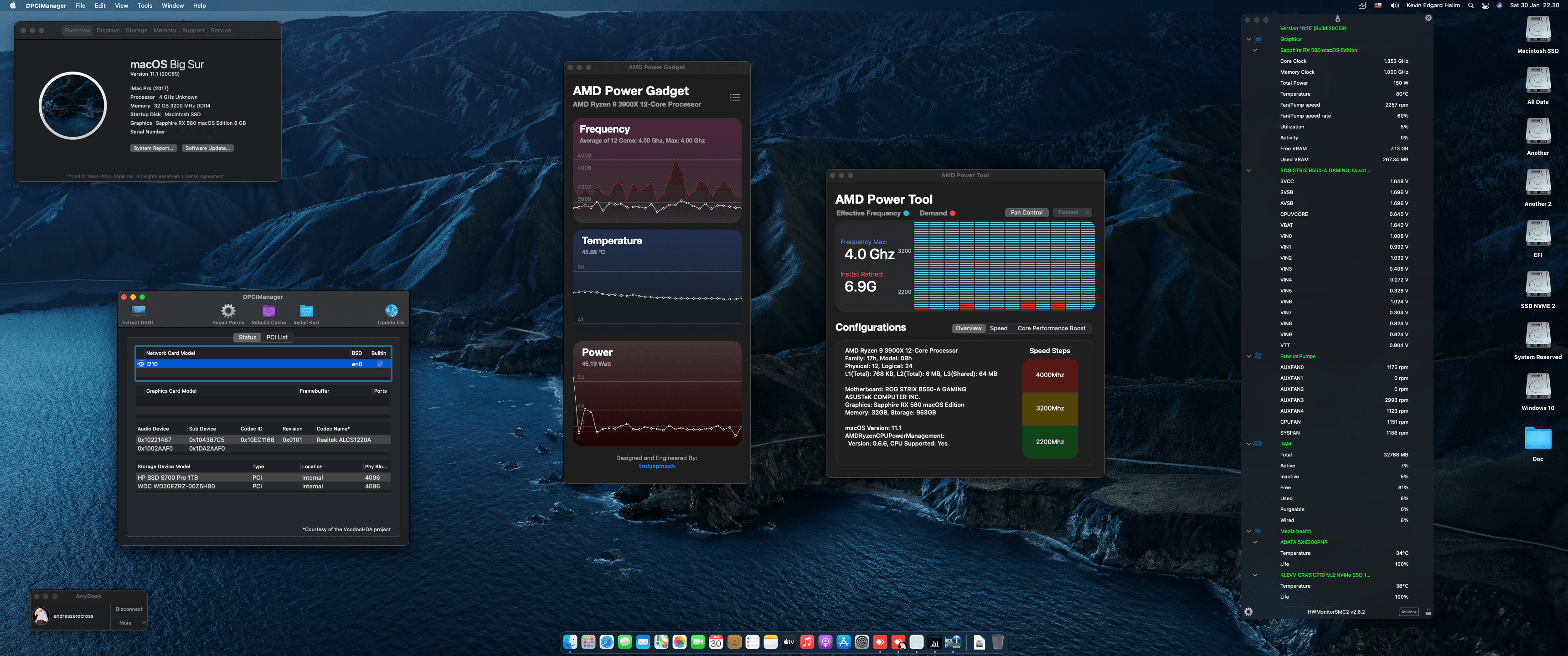Open the EFI volume on desktop
The width and height of the screenshot is (1568, 656).
click(x=1537, y=234)
